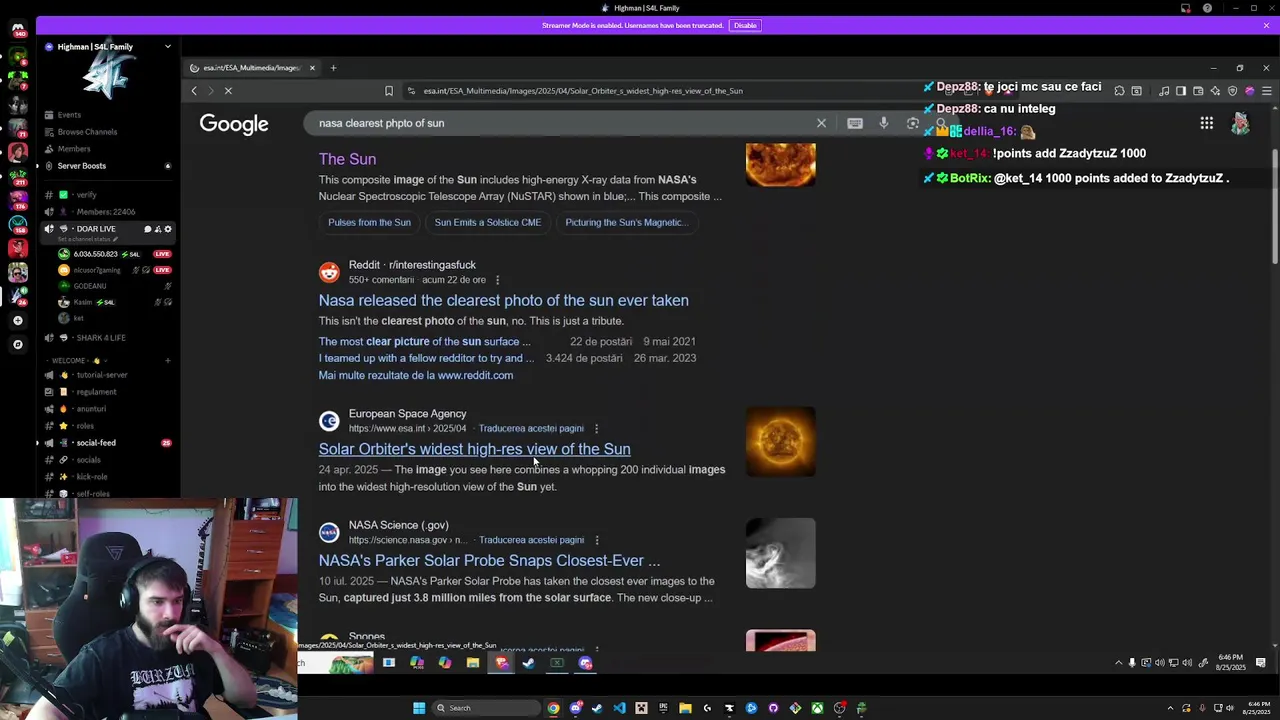Viewport: 1280px width, 720px height.
Task: Open DOAR LIVE channel settings gear
Action: (x=167, y=229)
